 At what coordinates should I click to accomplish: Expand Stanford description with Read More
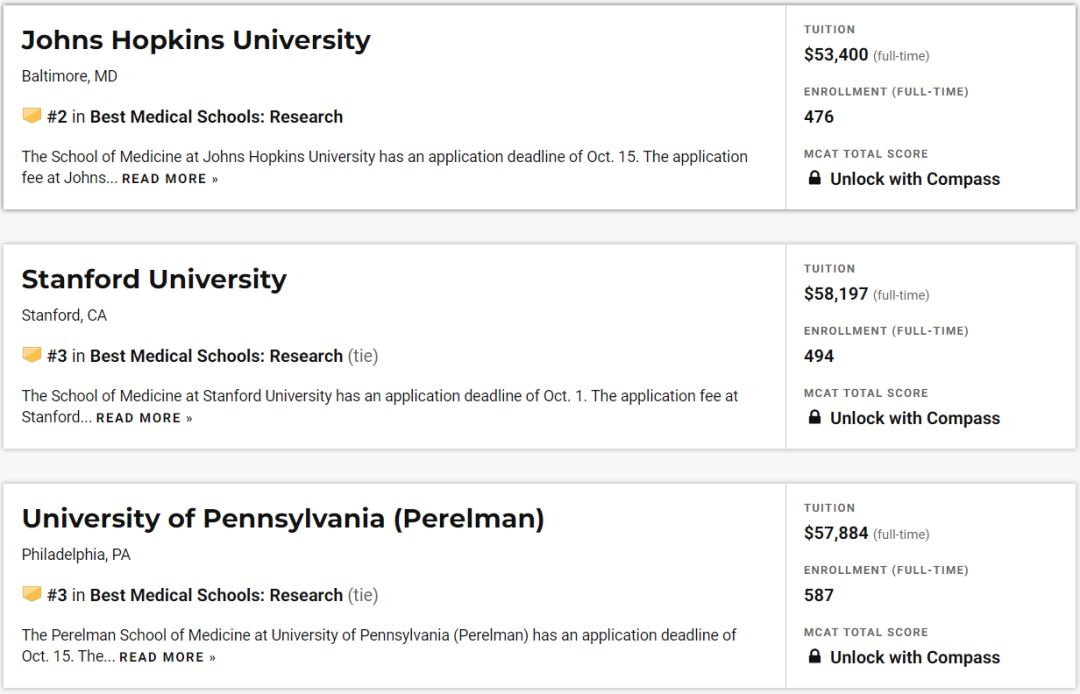(x=144, y=418)
